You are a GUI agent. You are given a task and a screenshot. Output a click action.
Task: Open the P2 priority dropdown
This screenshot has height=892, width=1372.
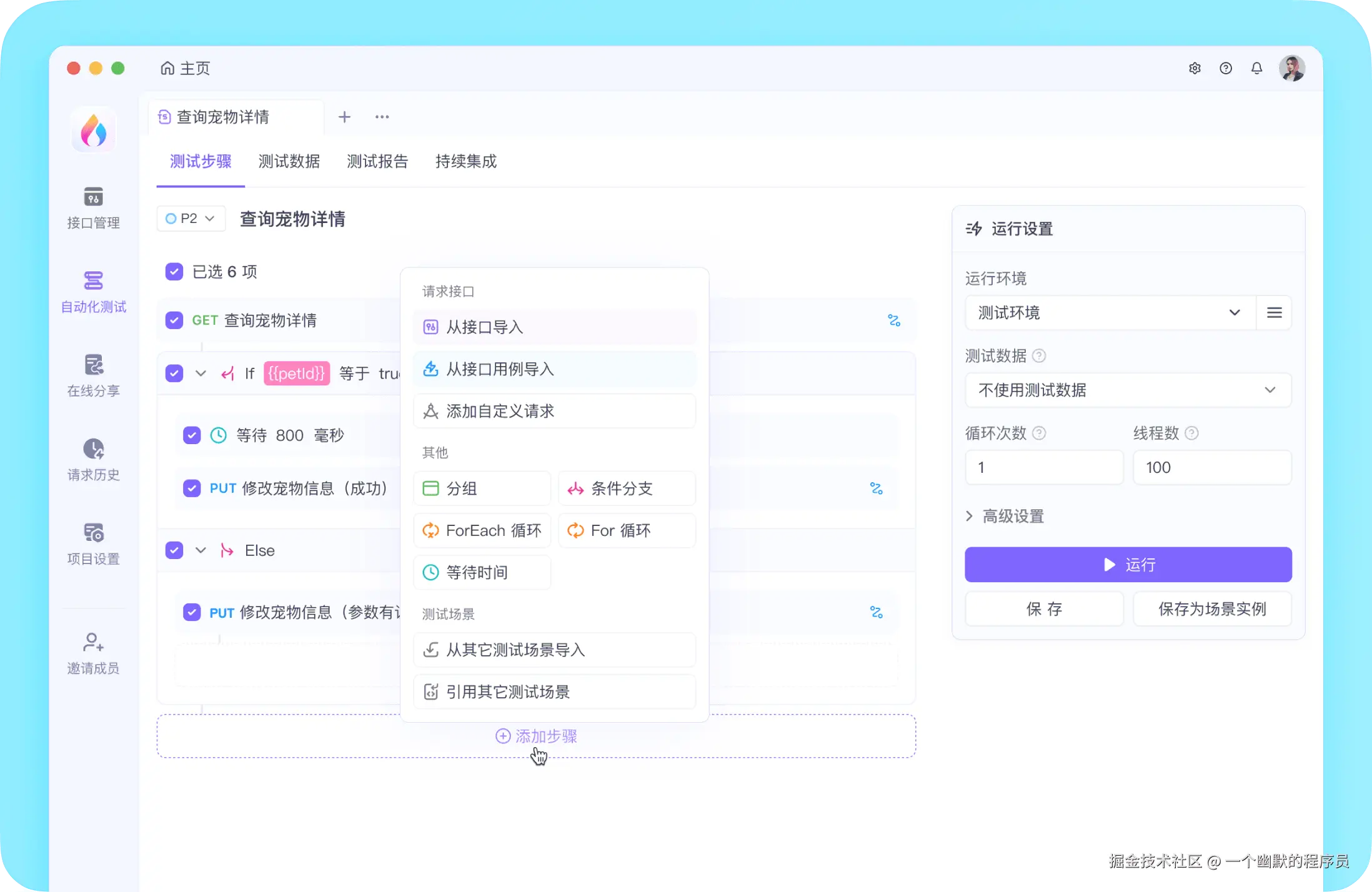click(191, 218)
